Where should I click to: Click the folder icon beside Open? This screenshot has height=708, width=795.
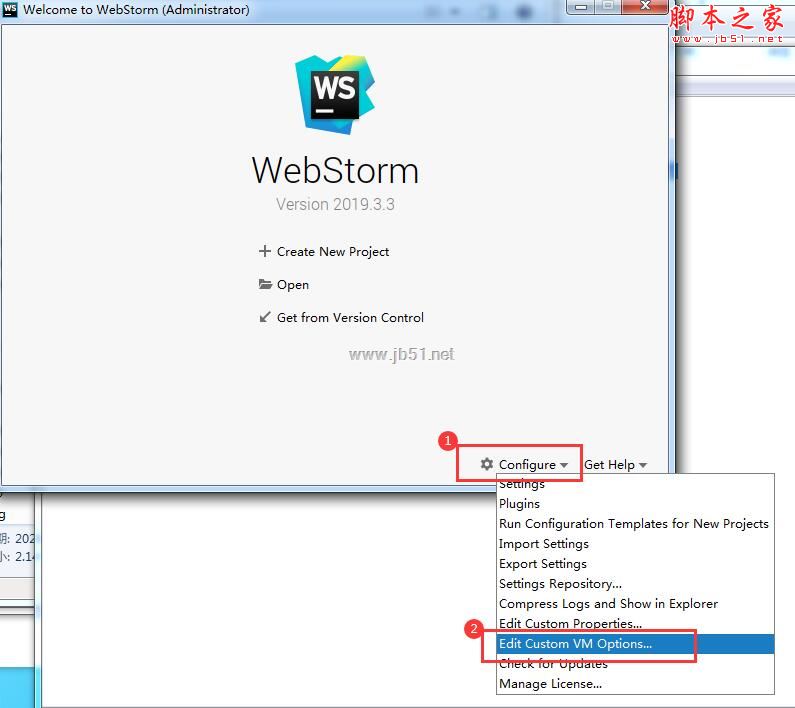[265, 284]
